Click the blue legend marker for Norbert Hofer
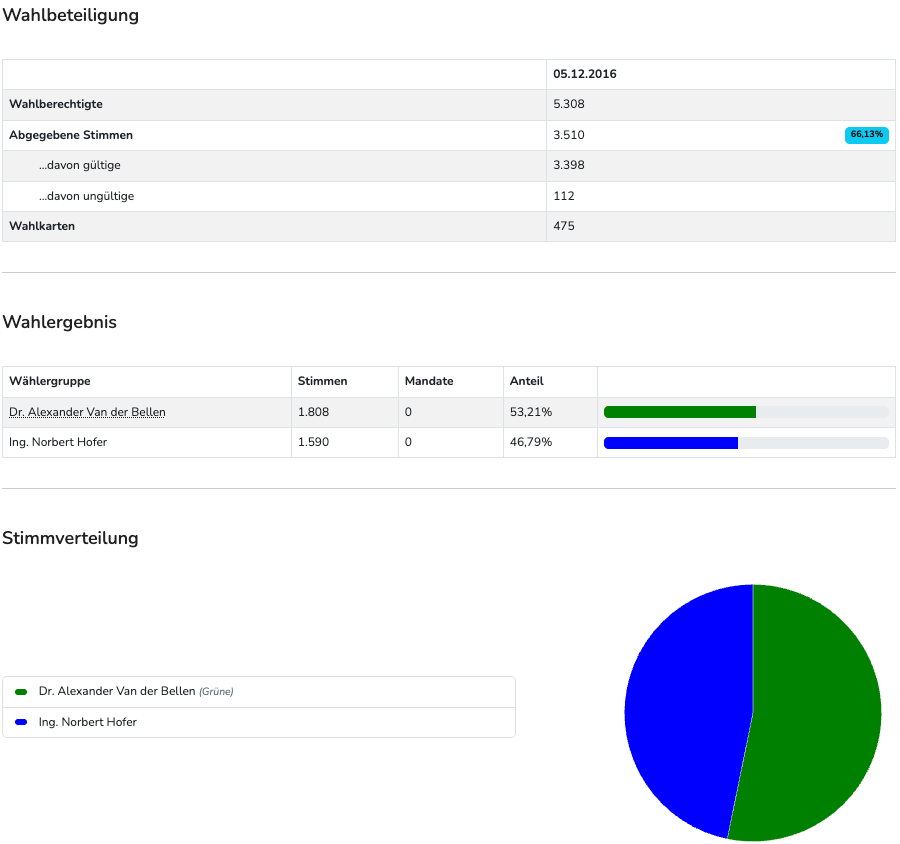The image size is (900, 844). coord(21,722)
